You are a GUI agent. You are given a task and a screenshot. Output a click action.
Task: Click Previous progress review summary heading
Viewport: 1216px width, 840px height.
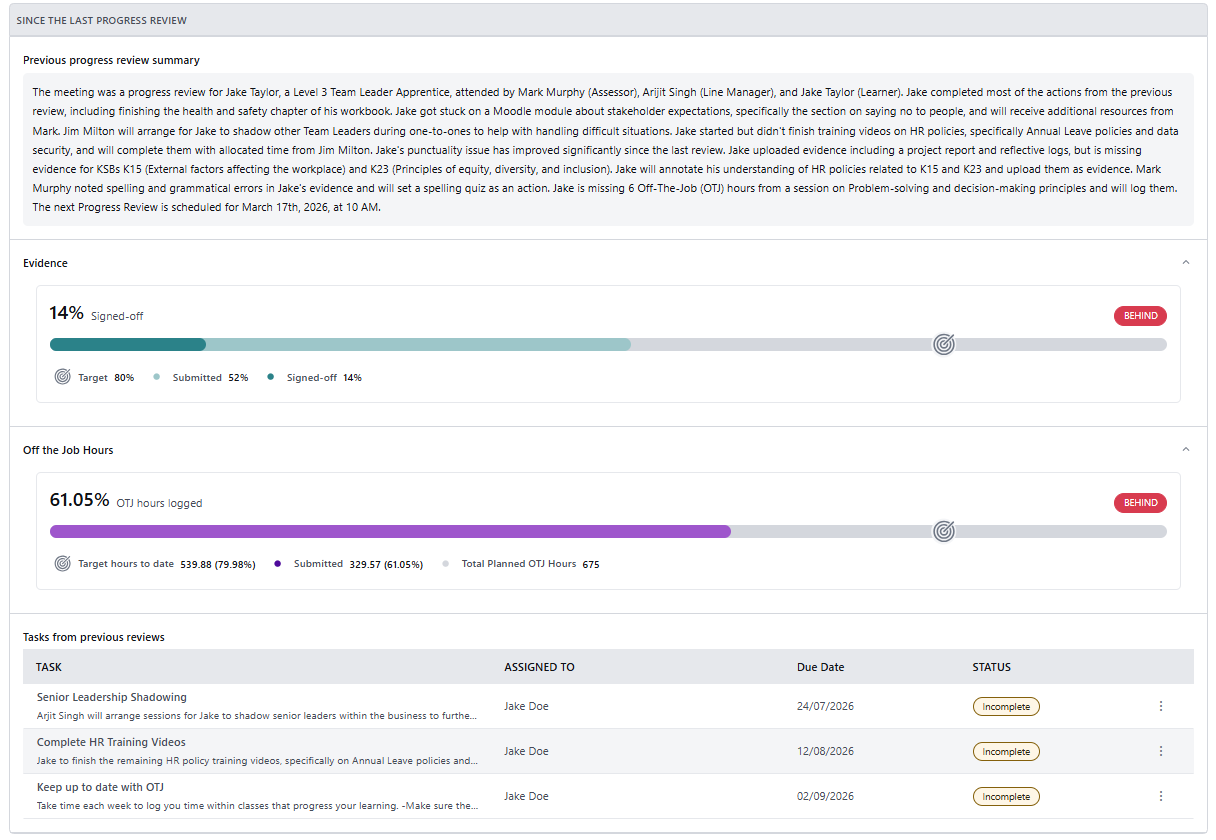pos(111,60)
